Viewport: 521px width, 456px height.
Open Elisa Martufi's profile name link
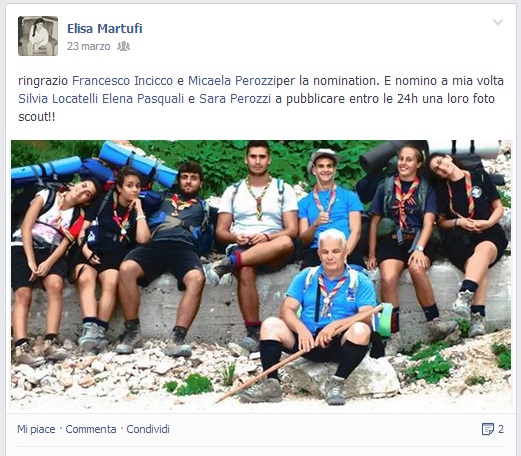(105, 29)
